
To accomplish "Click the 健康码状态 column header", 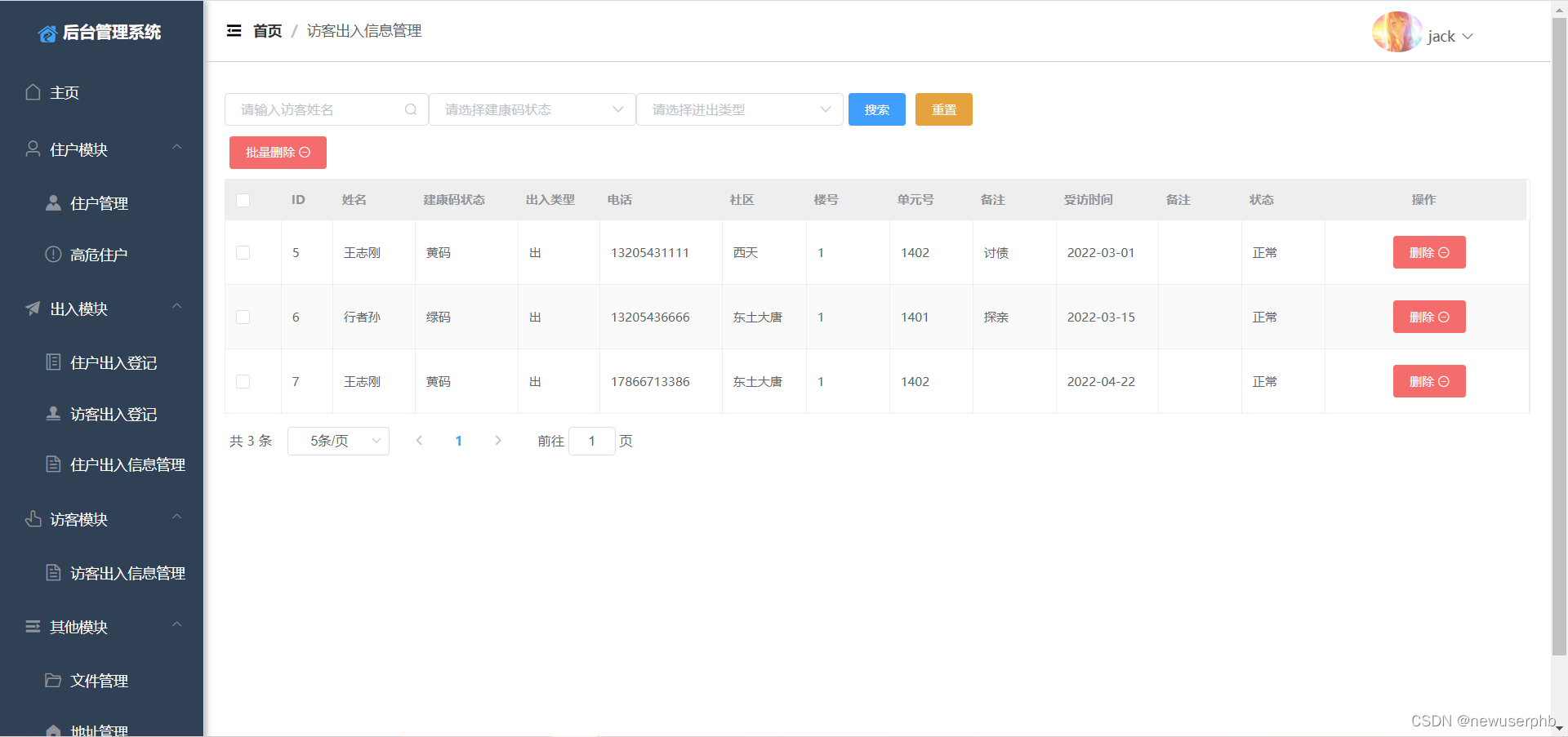I will (454, 200).
